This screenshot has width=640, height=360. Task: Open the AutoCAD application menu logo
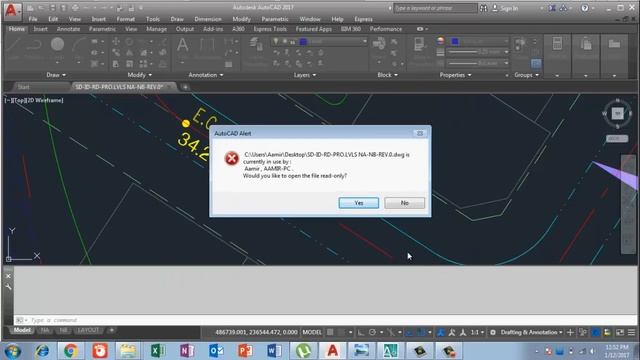pyautogui.click(x=11, y=11)
